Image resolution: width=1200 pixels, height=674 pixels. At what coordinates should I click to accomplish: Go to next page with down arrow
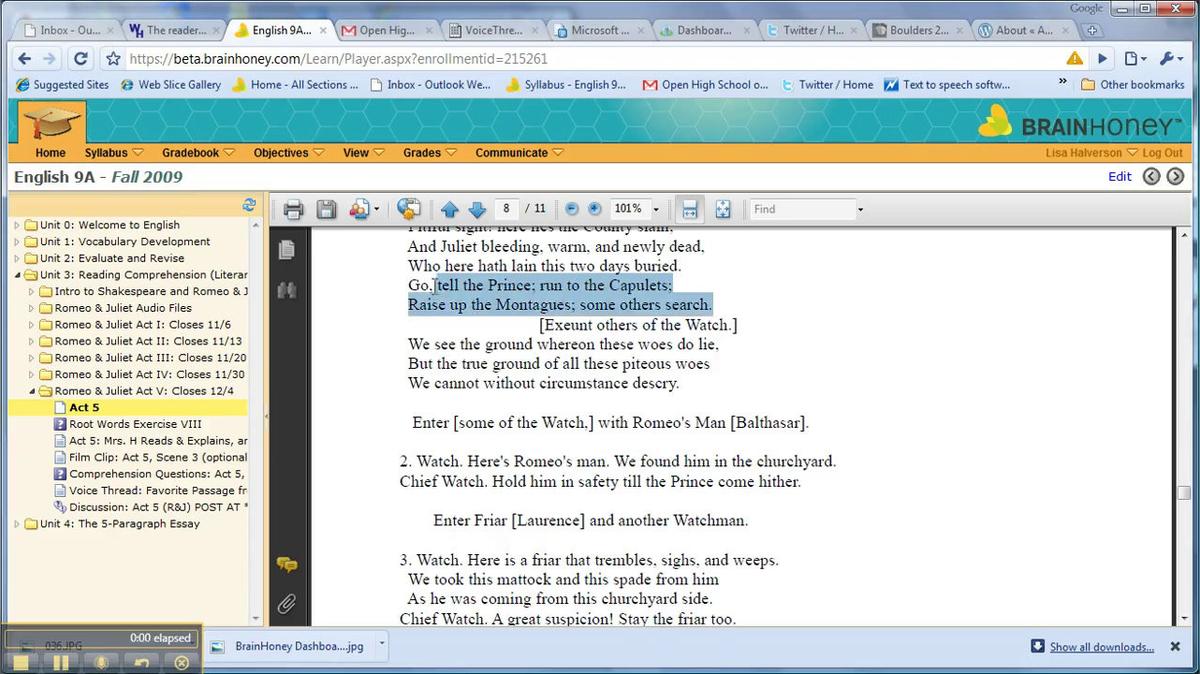tap(477, 209)
